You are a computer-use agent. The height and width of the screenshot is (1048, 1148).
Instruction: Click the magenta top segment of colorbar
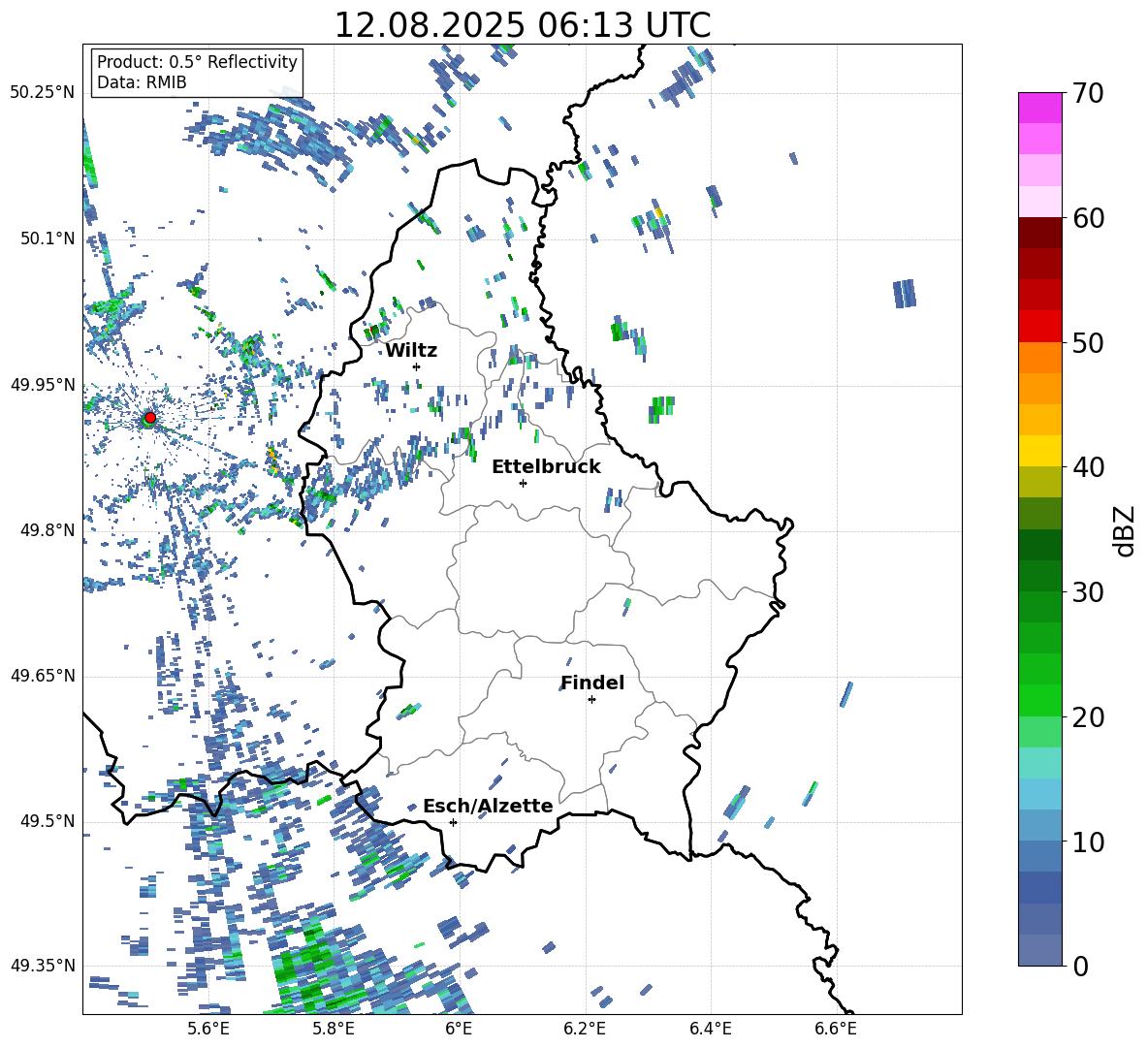point(1039,108)
